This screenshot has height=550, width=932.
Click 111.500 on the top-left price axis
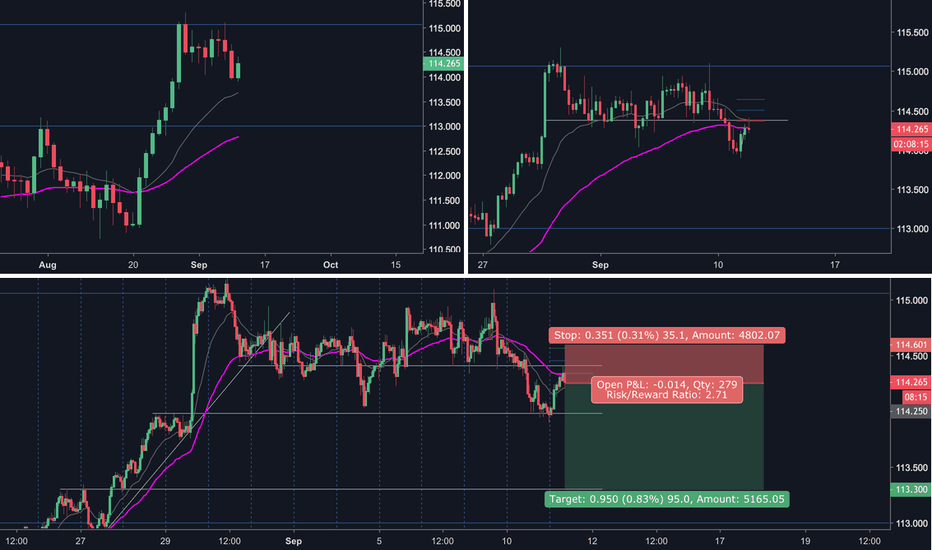coord(445,201)
